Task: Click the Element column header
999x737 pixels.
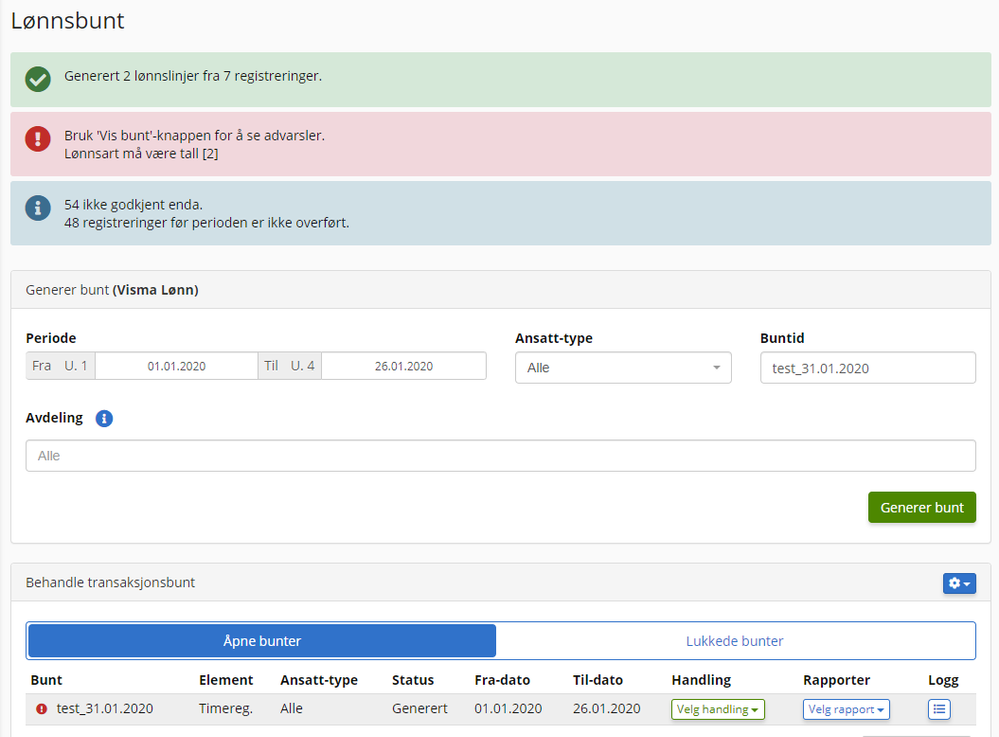Action: pyautogui.click(x=226, y=680)
